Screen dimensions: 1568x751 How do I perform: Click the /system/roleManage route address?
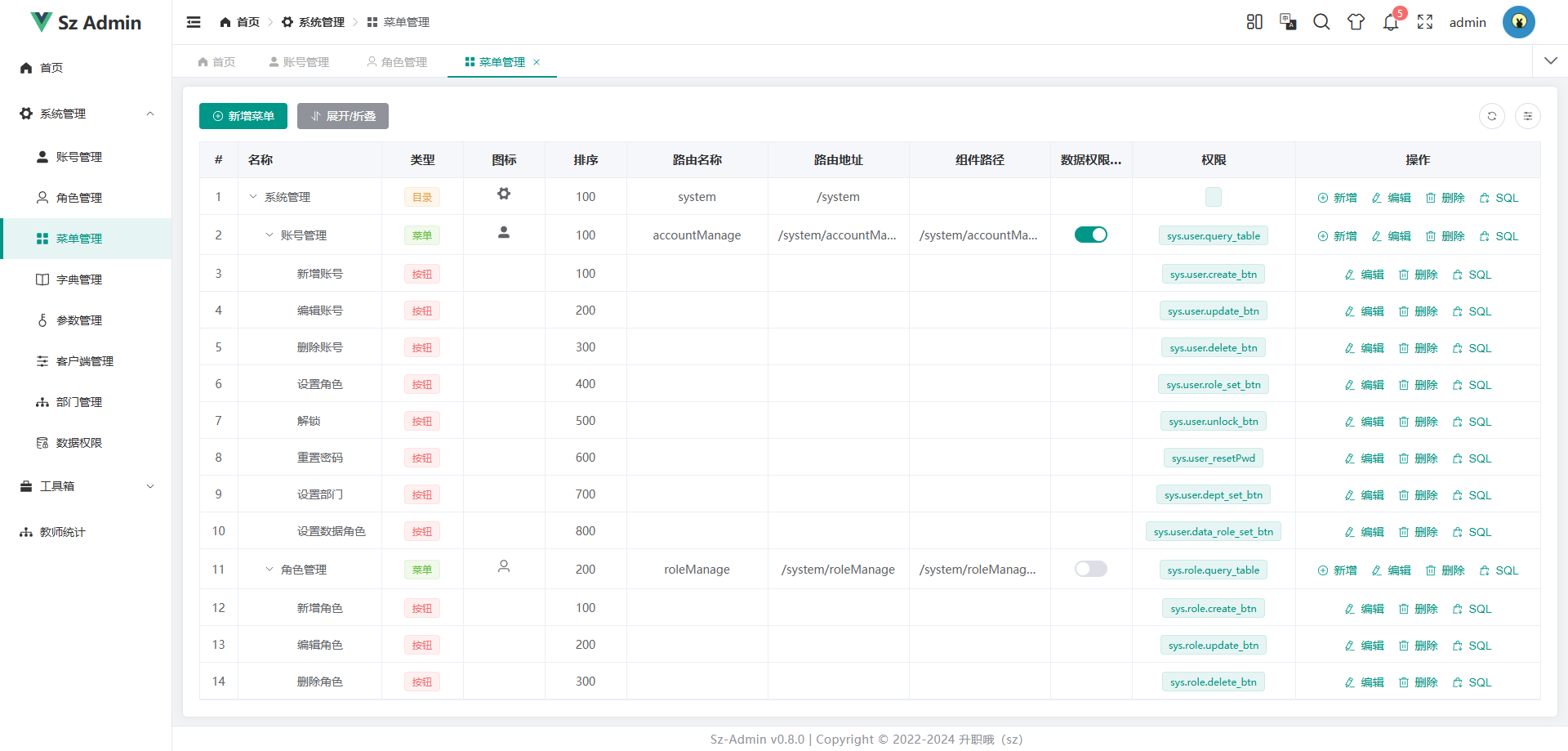pos(838,570)
